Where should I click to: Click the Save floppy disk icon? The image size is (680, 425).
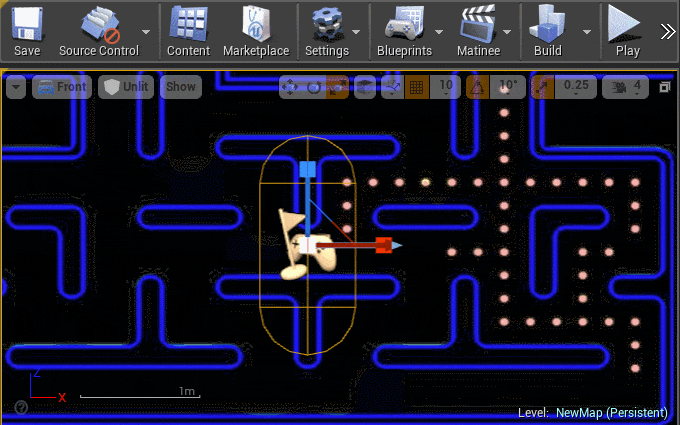27,23
